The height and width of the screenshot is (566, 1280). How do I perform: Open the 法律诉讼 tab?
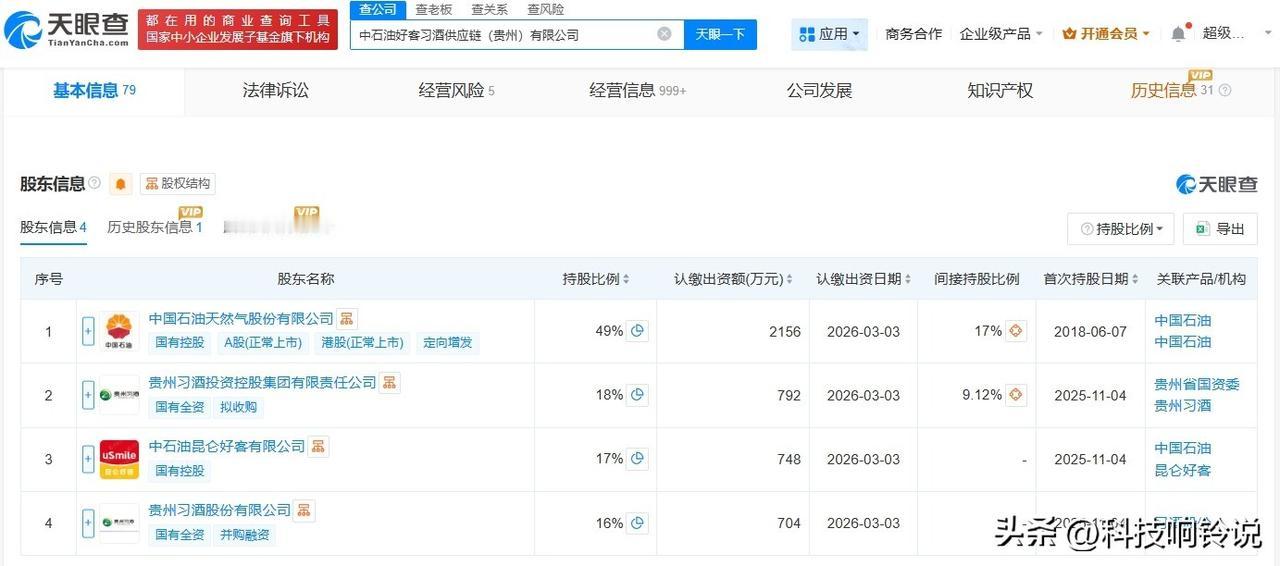[x=275, y=91]
